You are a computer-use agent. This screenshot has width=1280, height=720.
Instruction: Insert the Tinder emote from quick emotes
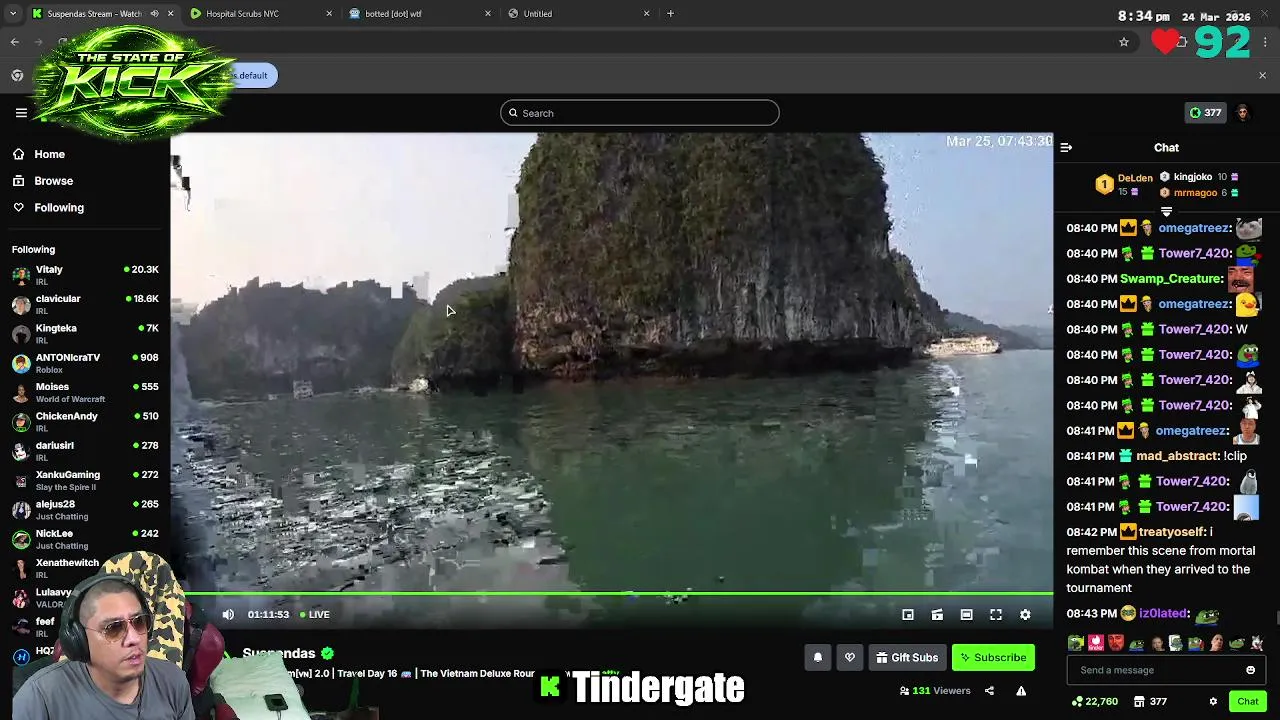1096,643
